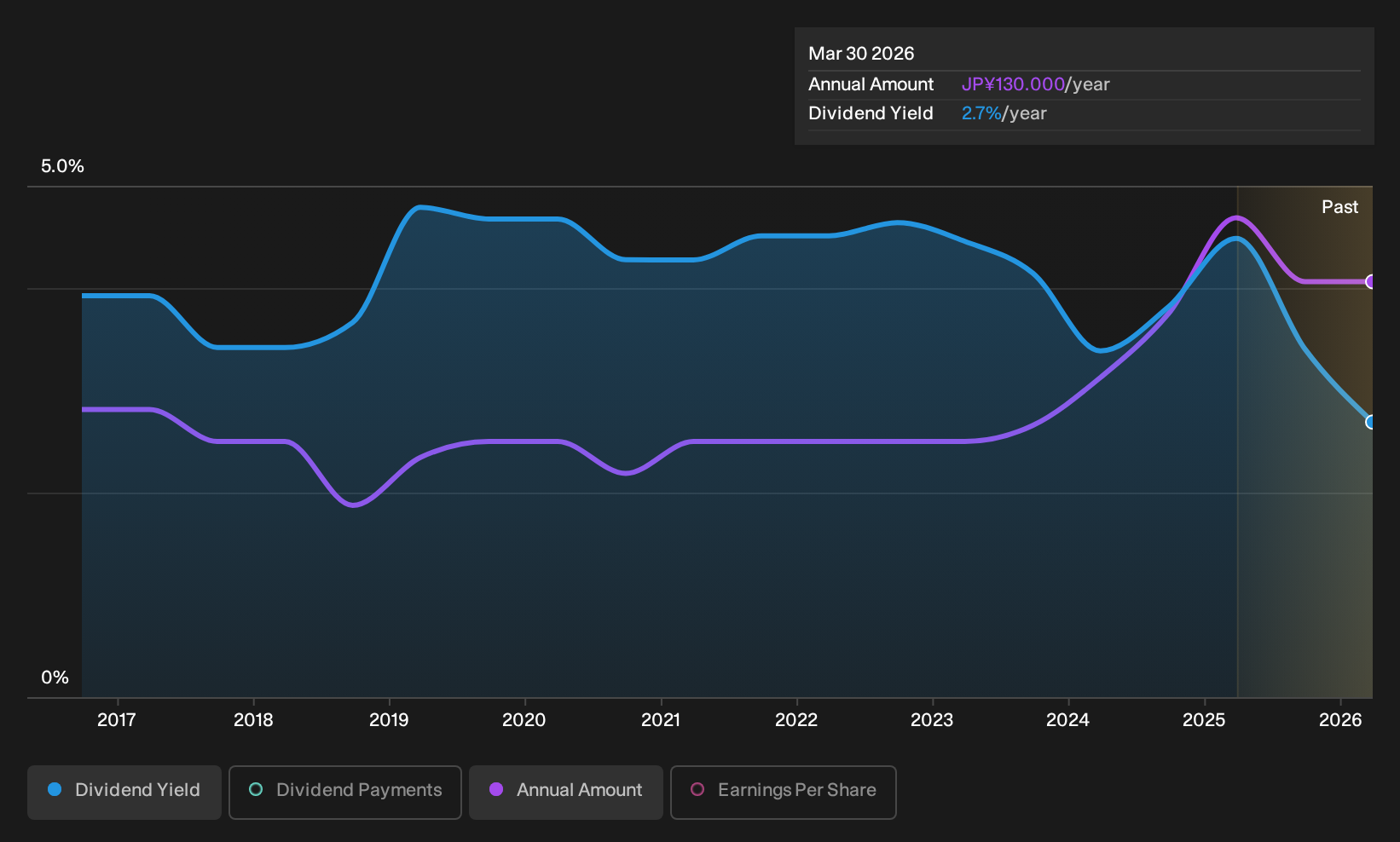Click the blue Dividend Yield legend dot
The image size is (1400, 842).
coord(55,790)
